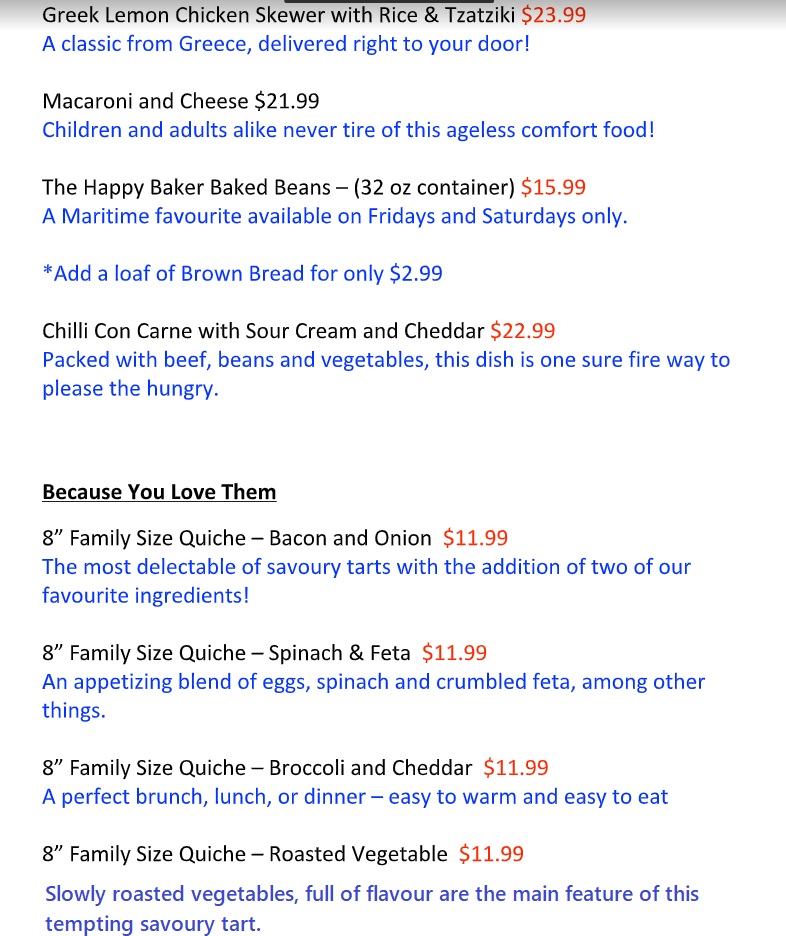Click the $15.99 Baked Beans price
786x936 pixels.
(x=553, y=187)
